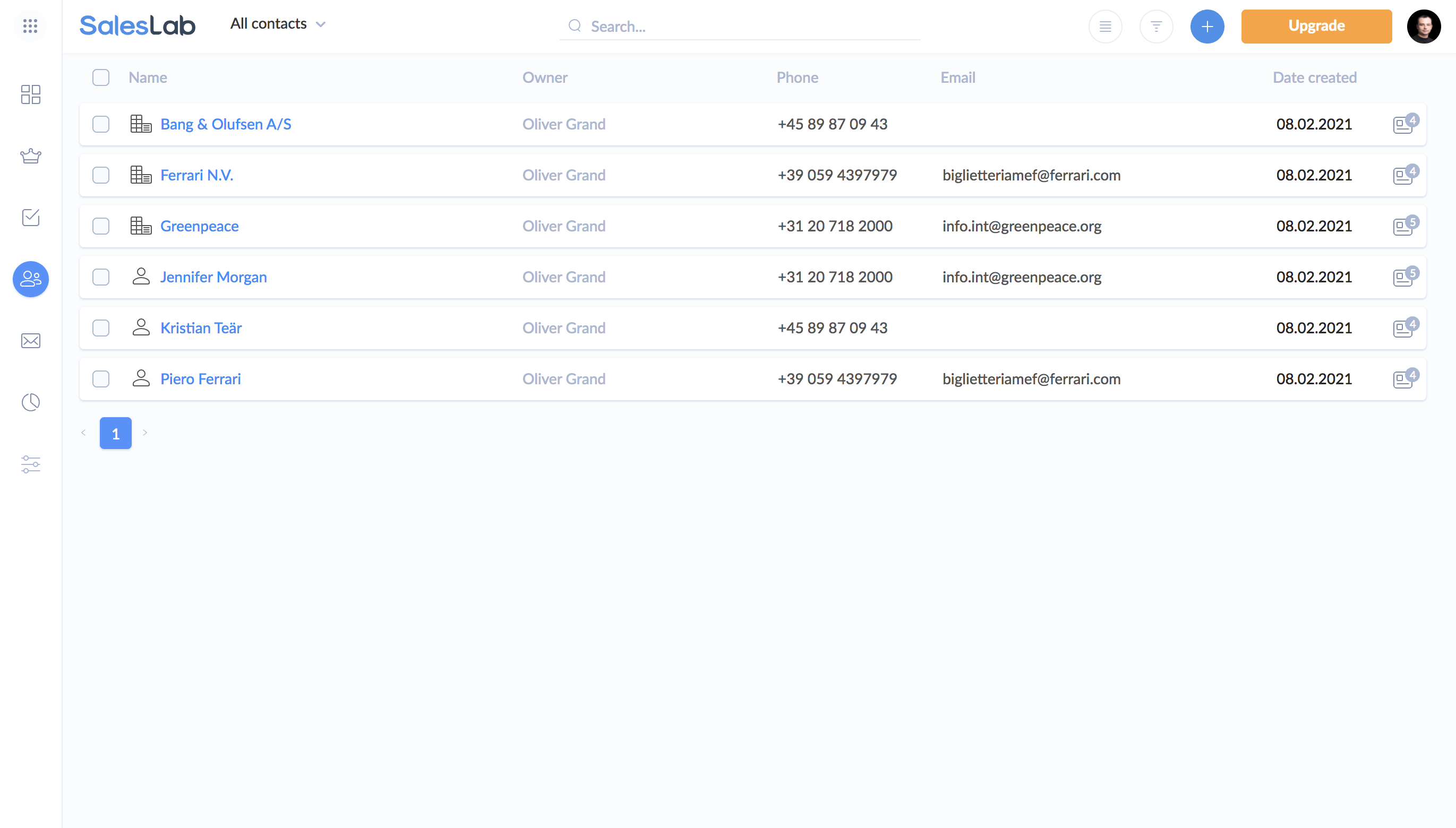
Task: Open the deals crown icon
Action: pos(30,156)
